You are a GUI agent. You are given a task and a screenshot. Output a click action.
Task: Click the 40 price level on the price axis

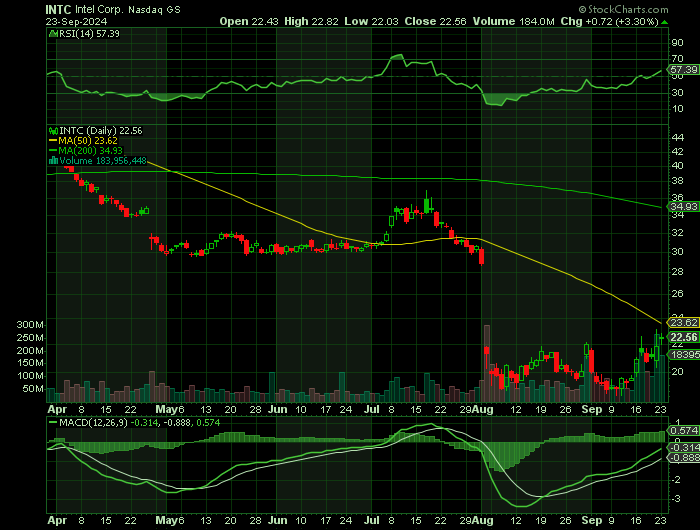tap(677, 166)
